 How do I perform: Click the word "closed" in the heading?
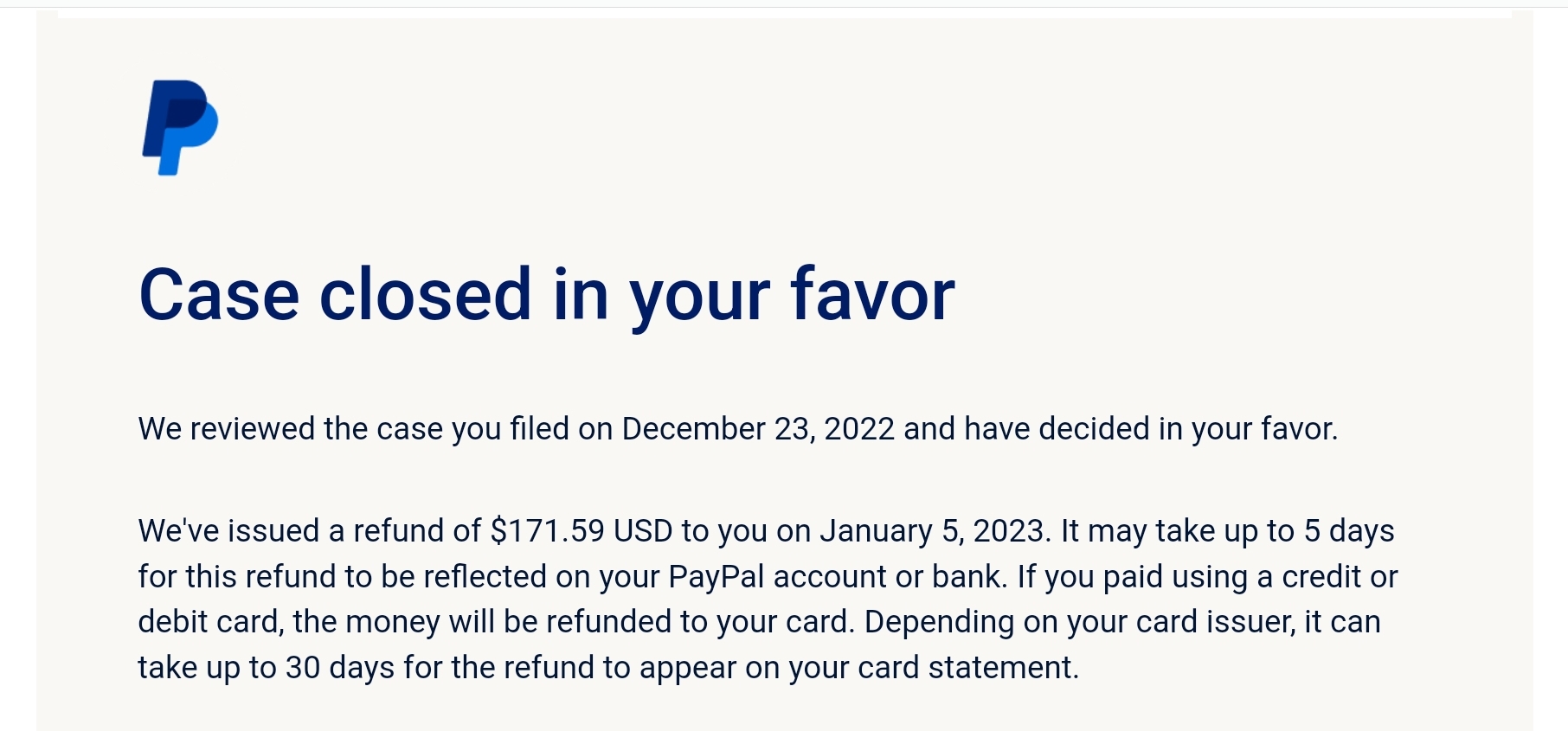coord(425,296)
